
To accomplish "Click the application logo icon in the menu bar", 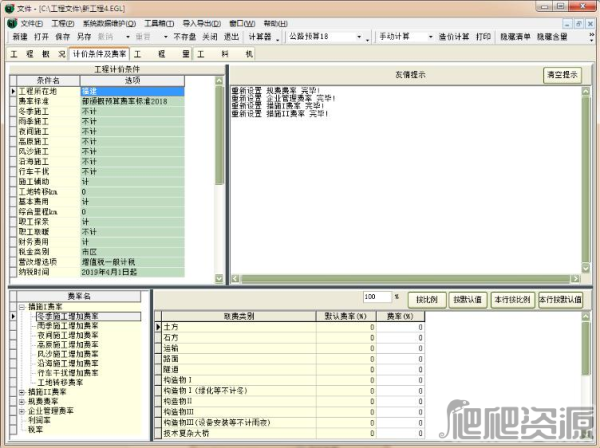I will click(12, 23).
